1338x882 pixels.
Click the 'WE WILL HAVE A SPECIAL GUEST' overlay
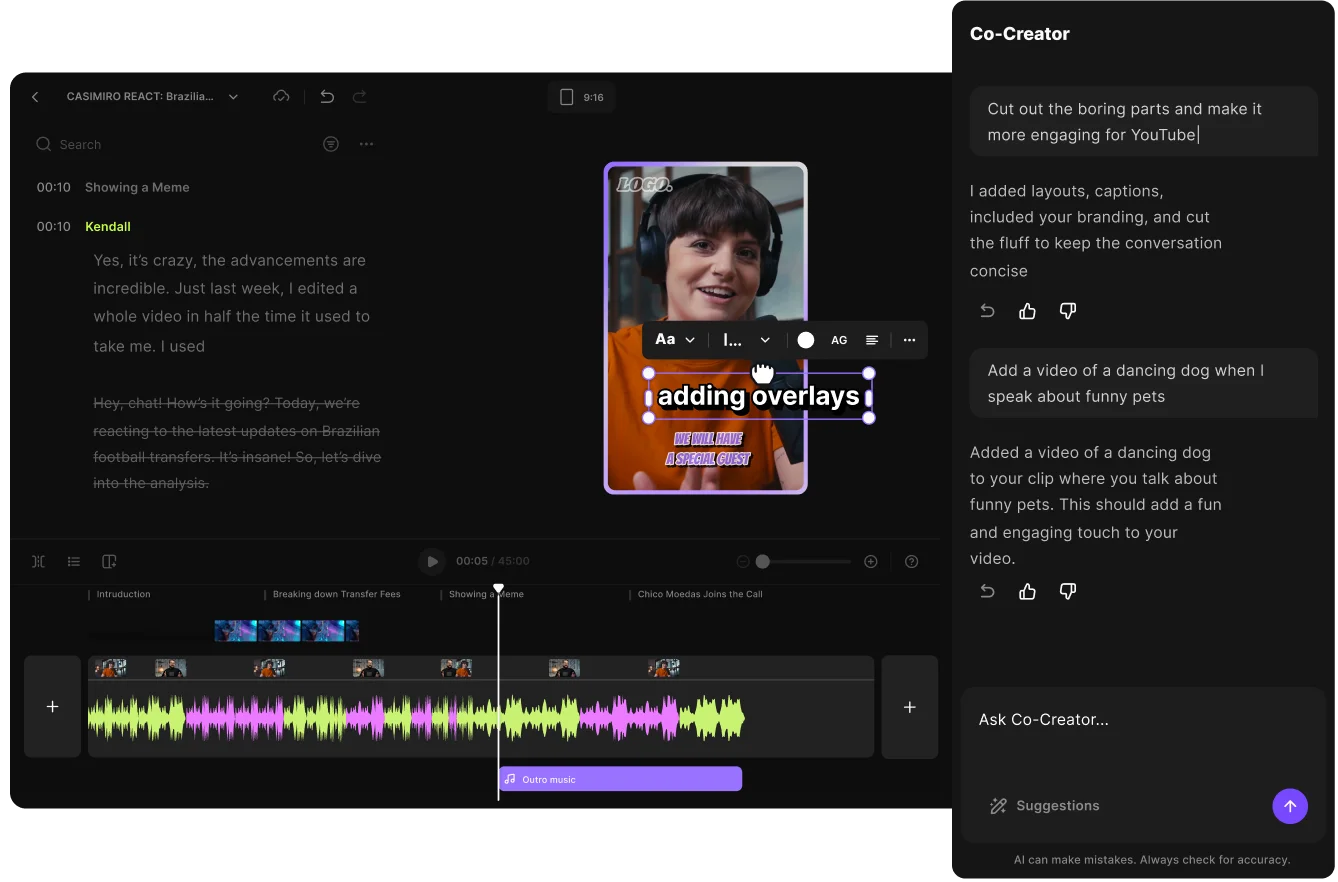coord(708,449)
